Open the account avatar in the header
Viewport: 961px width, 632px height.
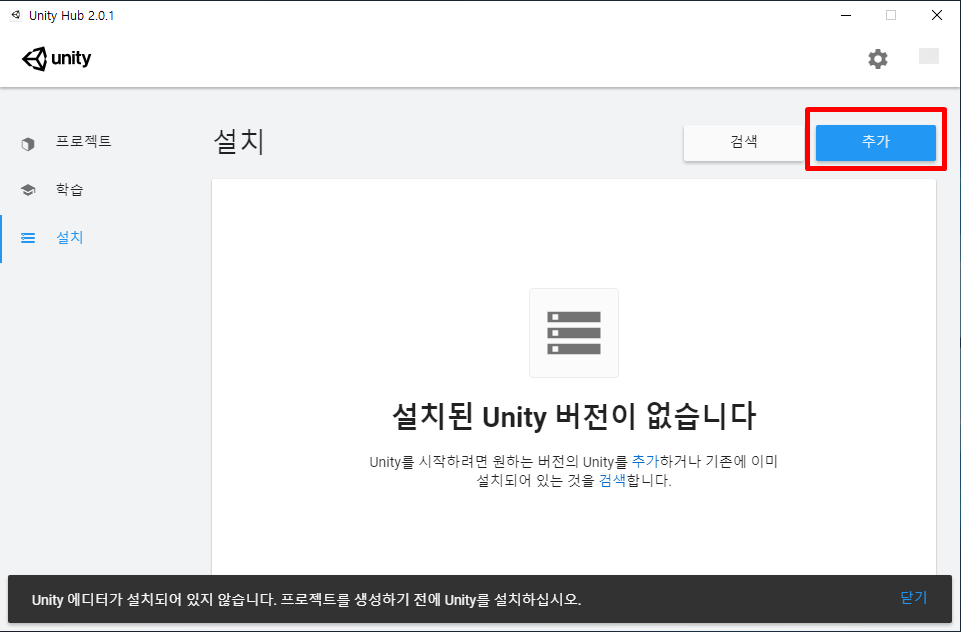point(929,56)
